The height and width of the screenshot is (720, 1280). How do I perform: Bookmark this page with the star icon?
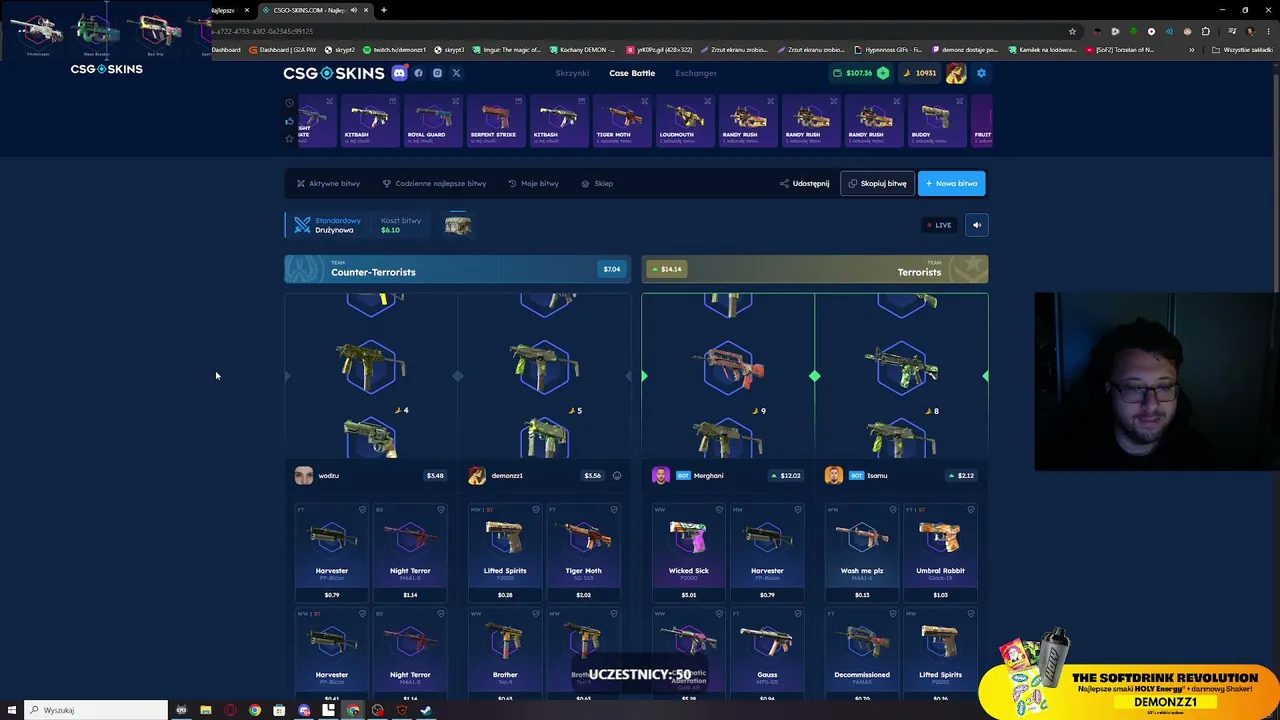1072,31
